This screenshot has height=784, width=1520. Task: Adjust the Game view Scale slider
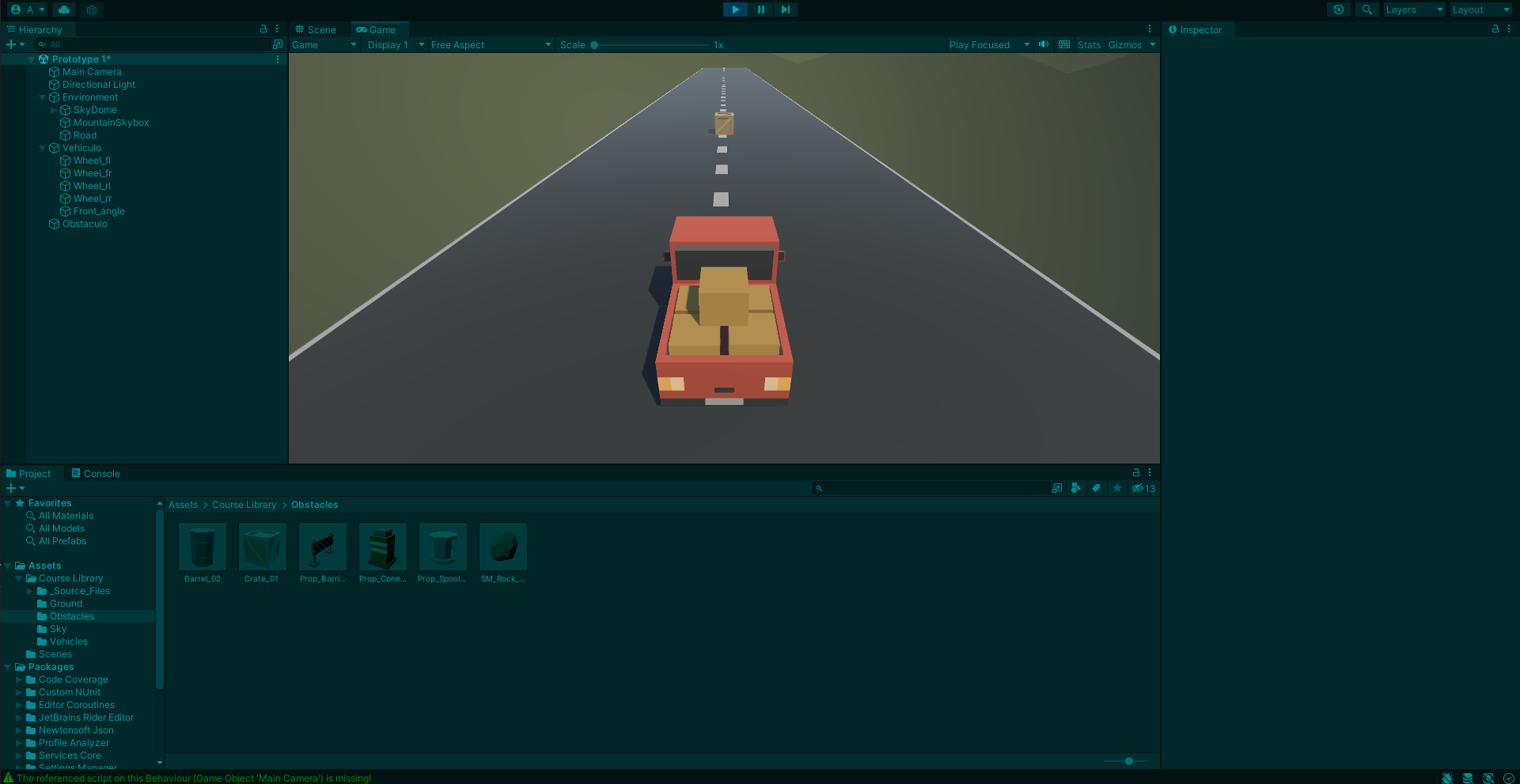pos(594,45)
